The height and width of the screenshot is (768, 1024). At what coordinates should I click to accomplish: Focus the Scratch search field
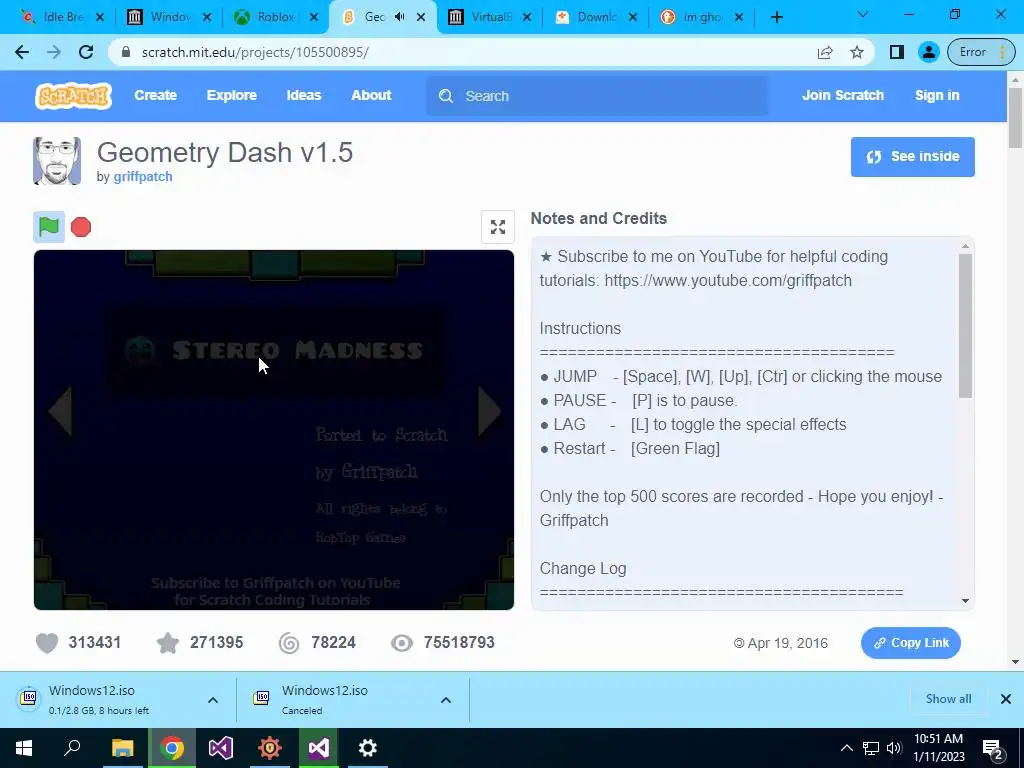click(597, 96)
